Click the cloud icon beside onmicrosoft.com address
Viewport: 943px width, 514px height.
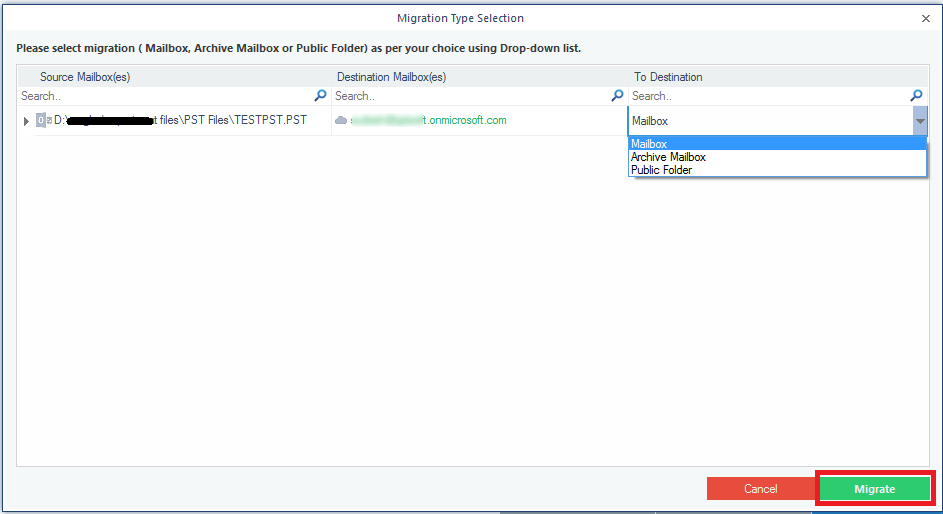[x=341, y=120]
